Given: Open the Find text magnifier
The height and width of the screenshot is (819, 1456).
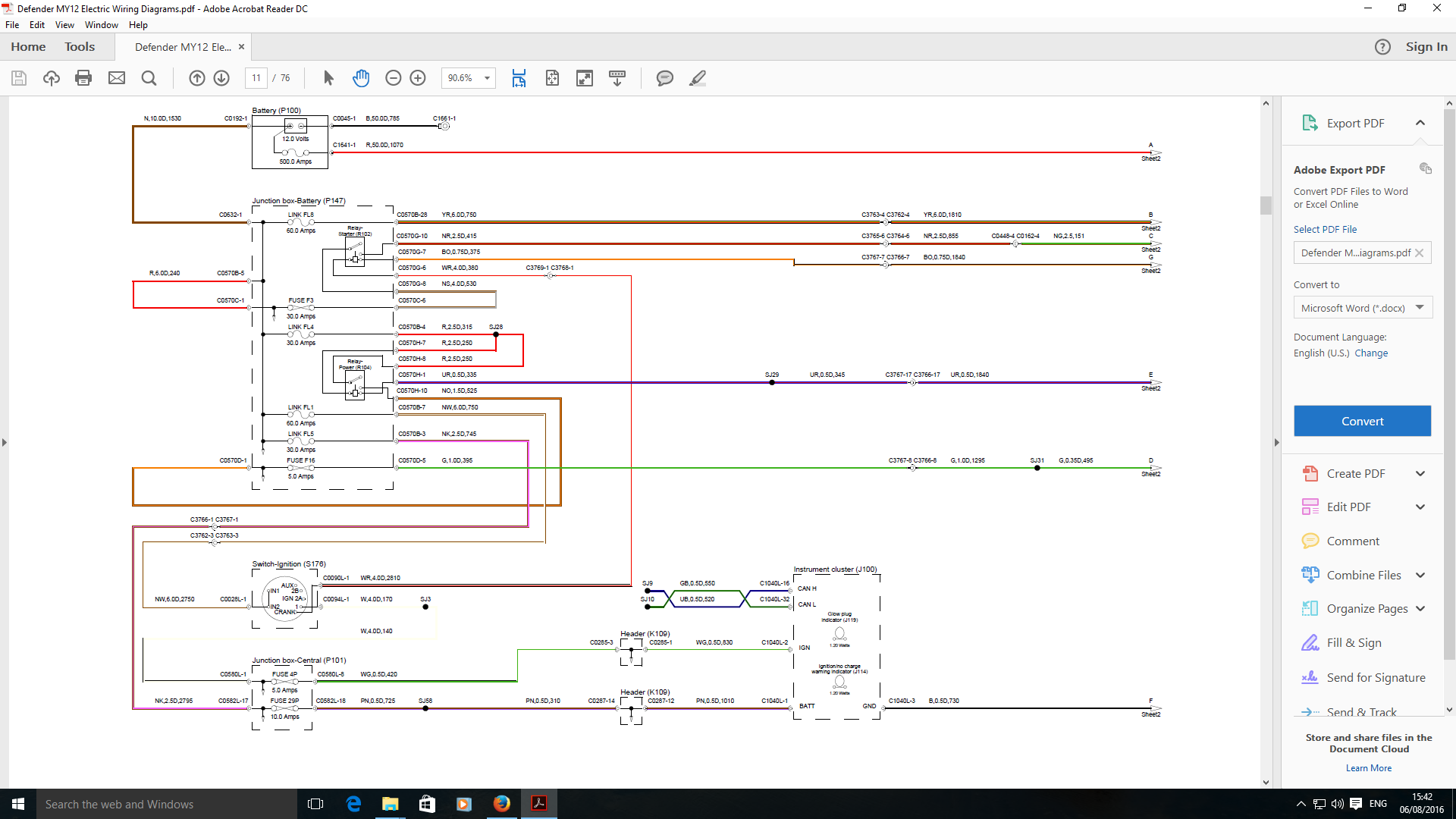Looking at the screenshot, I should tap(149, 78).
